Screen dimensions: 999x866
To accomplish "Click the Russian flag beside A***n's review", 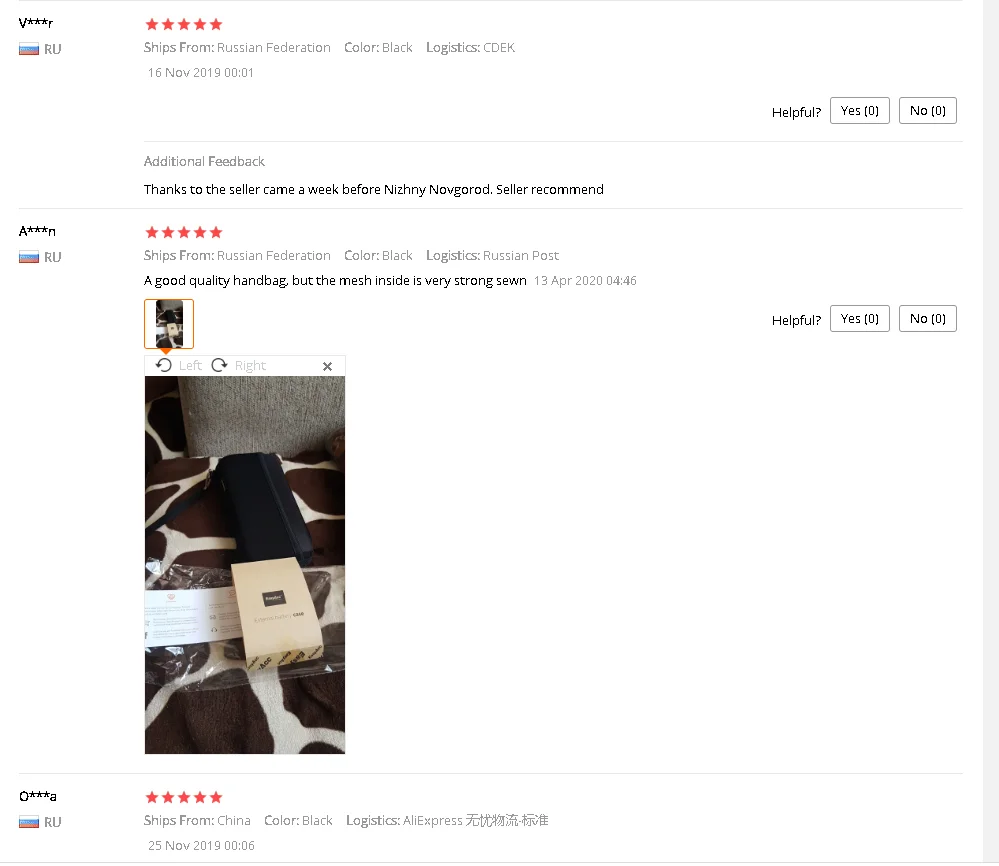I will coord(29,257).
